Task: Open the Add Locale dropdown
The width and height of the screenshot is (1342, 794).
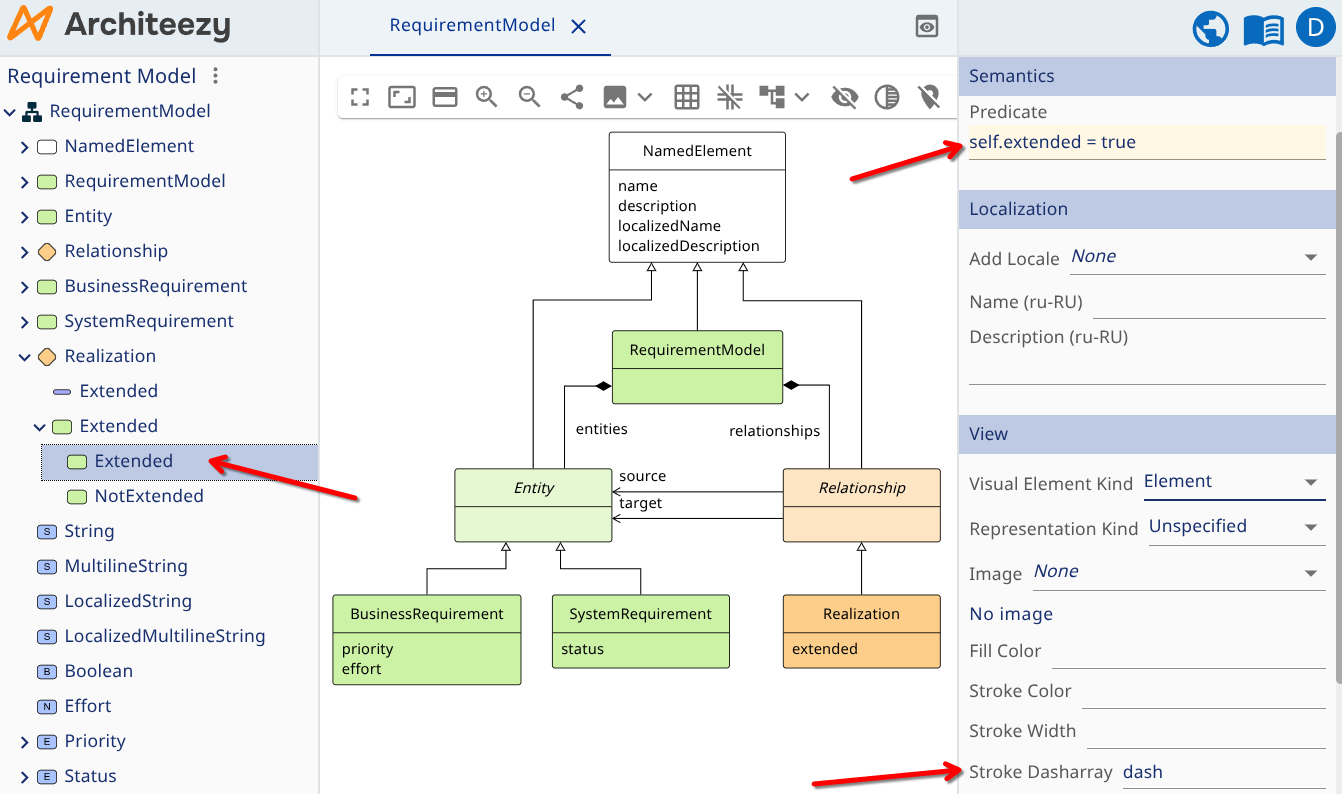Action: tap(1196, 257)
